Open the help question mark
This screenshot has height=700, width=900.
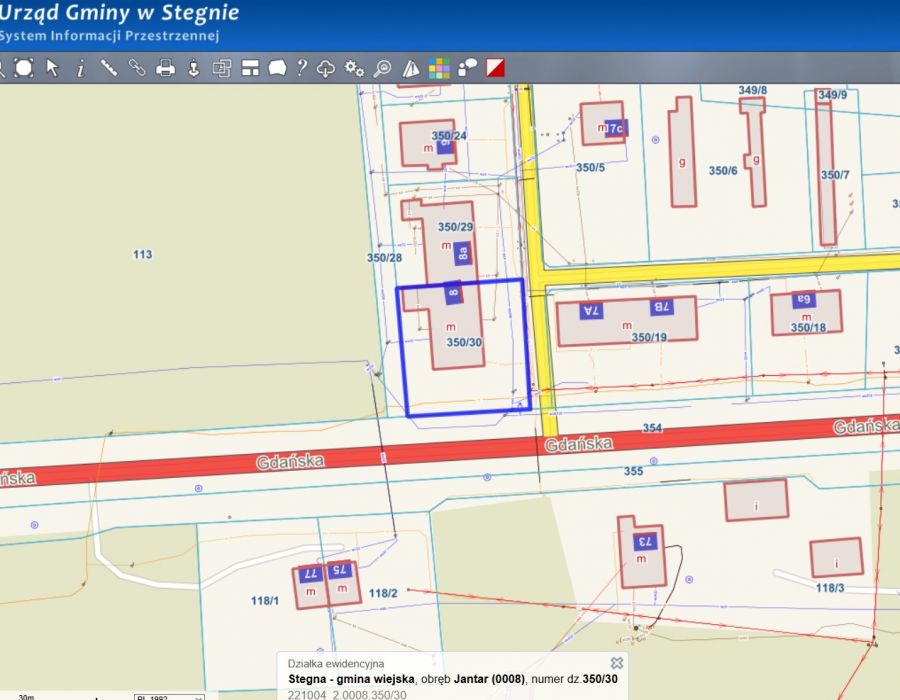[x=301, y=68]
